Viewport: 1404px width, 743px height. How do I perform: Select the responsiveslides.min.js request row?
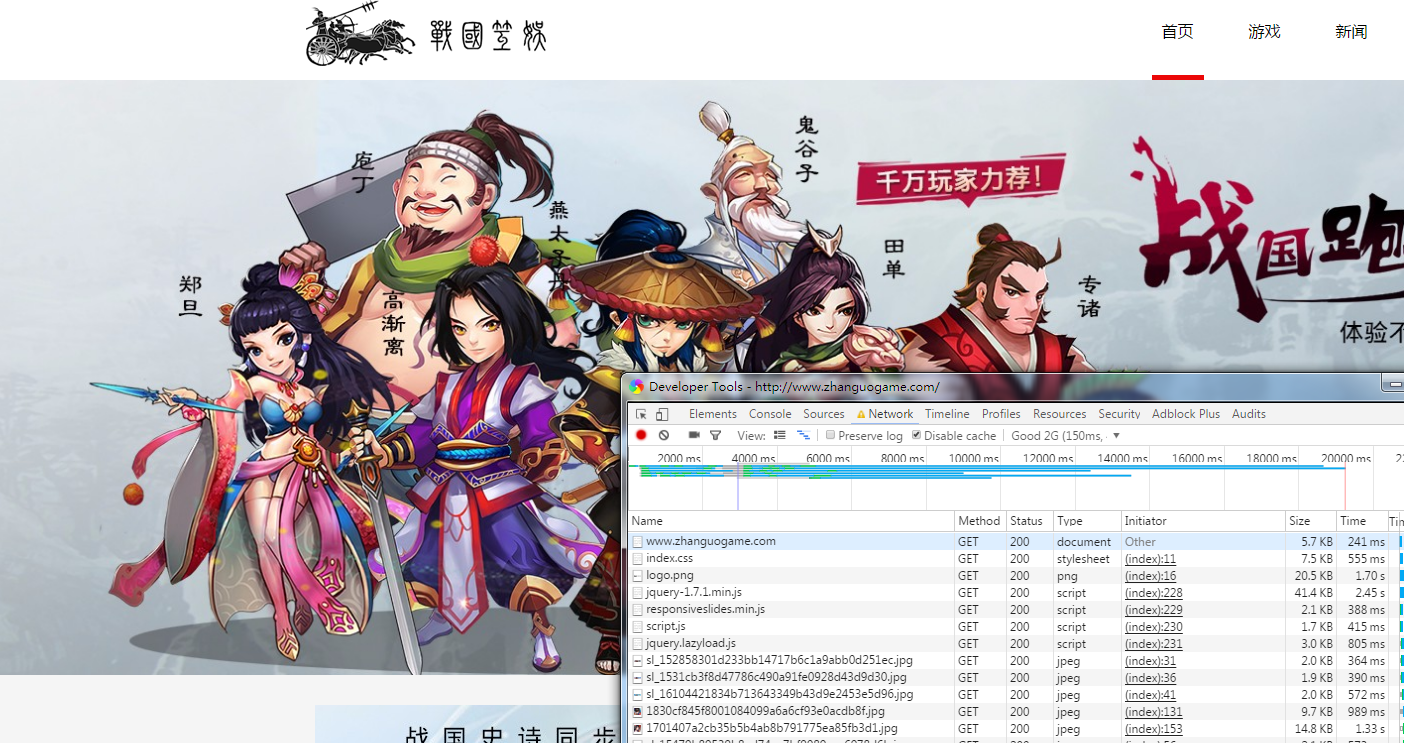click(1015, 609)
